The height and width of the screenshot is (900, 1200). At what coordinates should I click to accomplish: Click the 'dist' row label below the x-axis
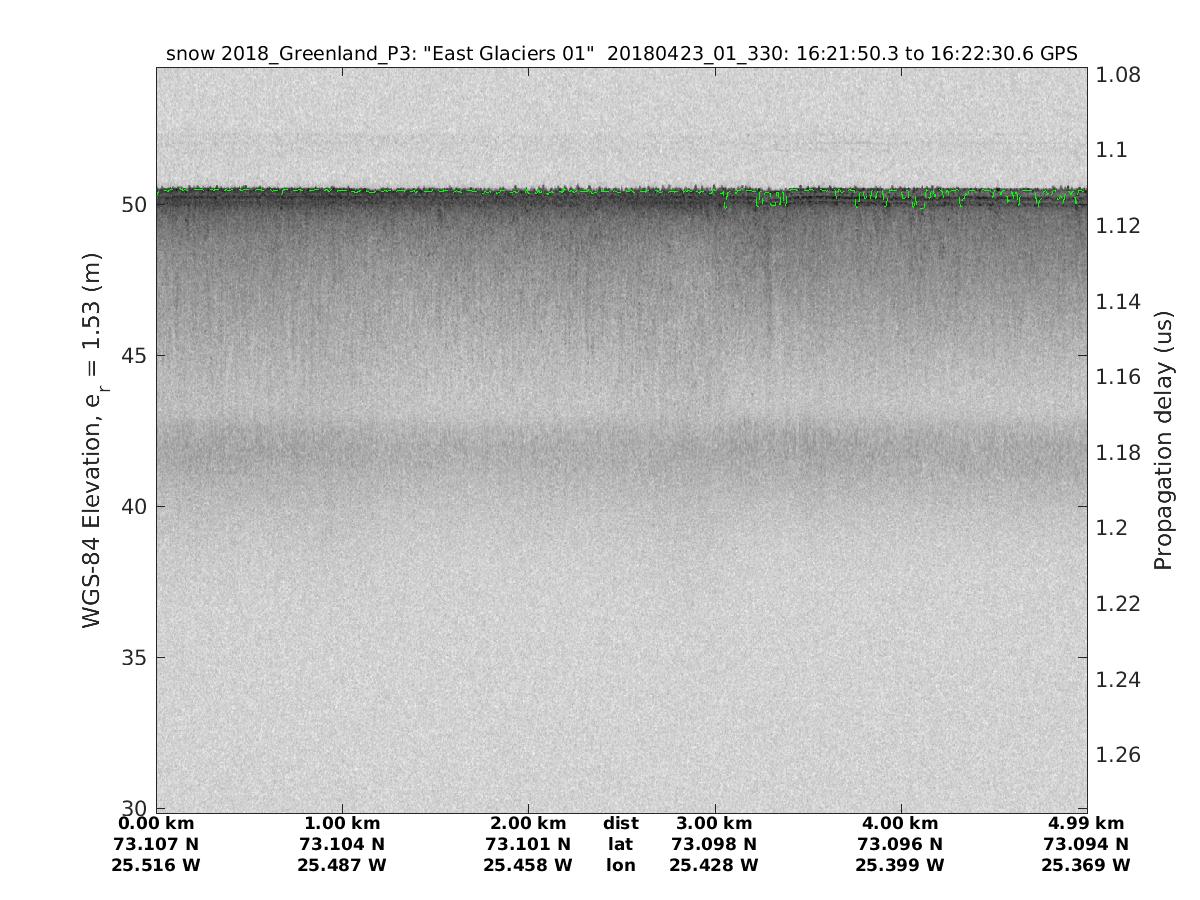(620, 824)
